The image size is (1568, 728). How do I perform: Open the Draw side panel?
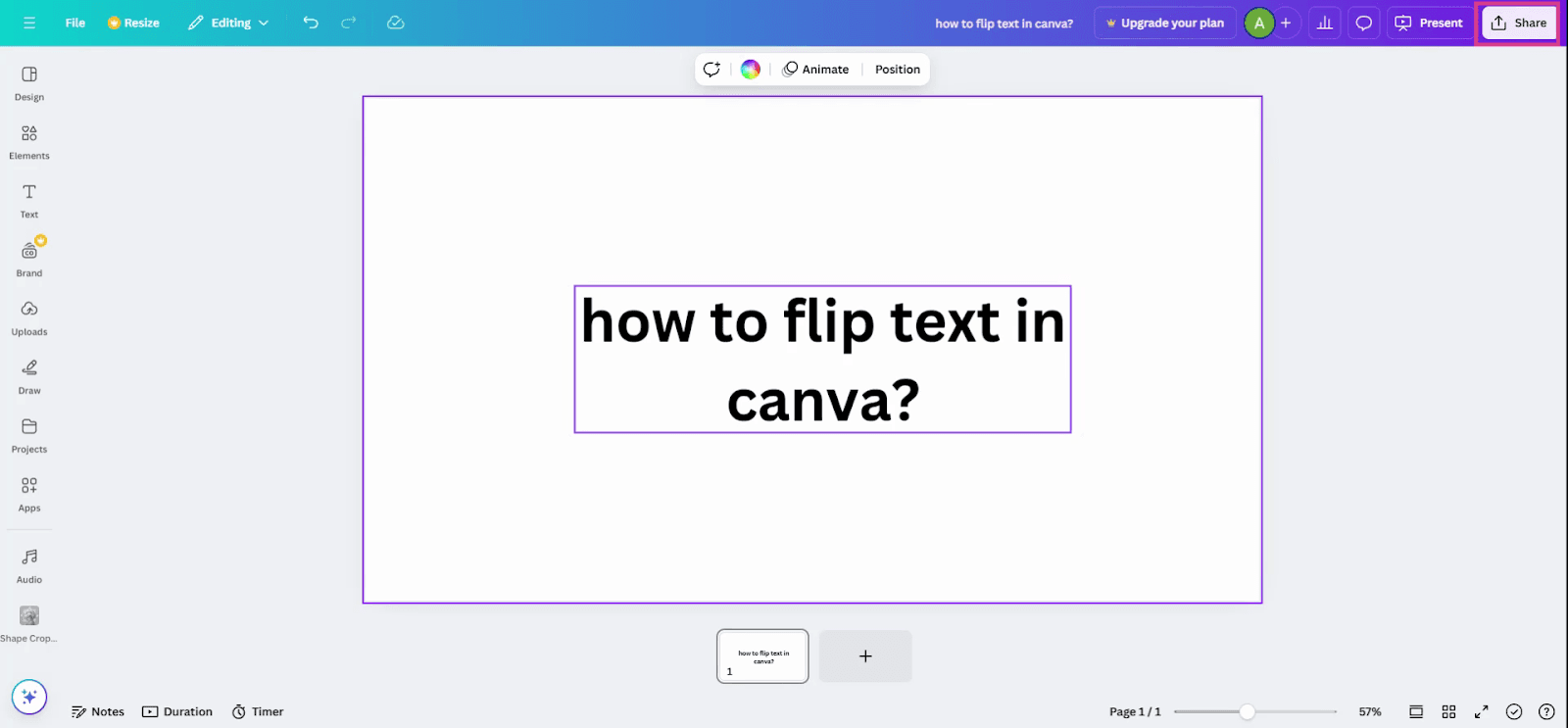point(29,377)
